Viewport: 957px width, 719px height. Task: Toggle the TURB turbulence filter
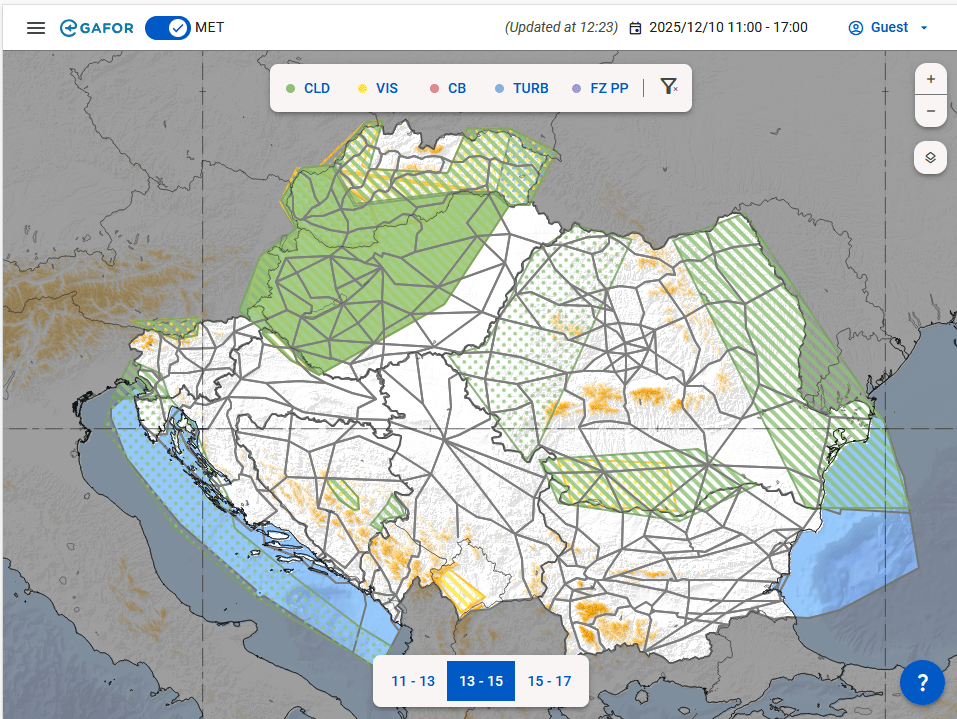pyautogui.click(x=521, y=88)
